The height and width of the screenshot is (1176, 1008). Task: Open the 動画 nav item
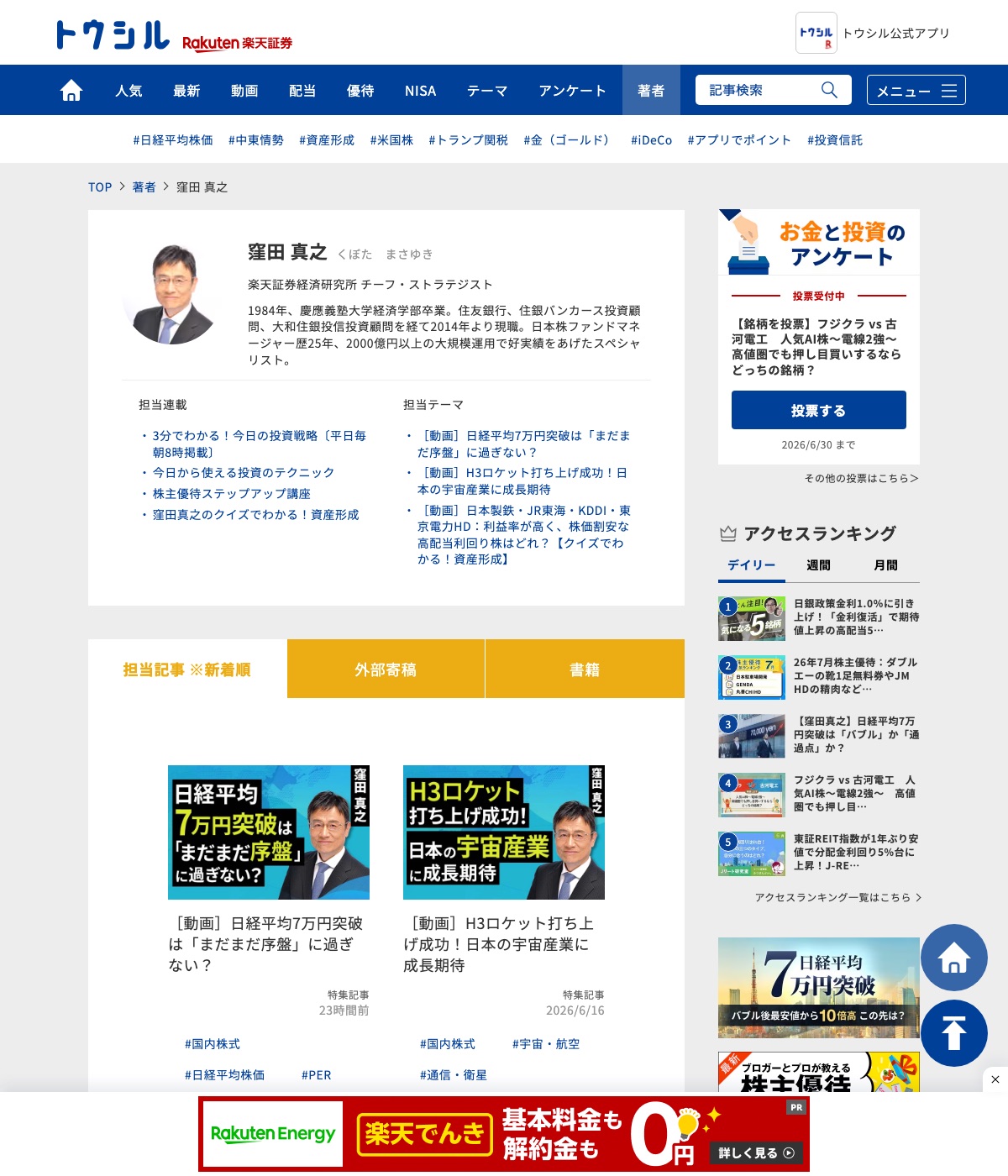(244, 90)
